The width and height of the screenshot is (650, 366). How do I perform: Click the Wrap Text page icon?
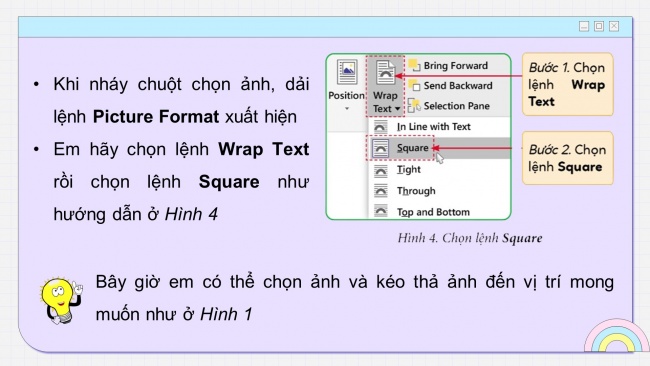coord(385,72)
